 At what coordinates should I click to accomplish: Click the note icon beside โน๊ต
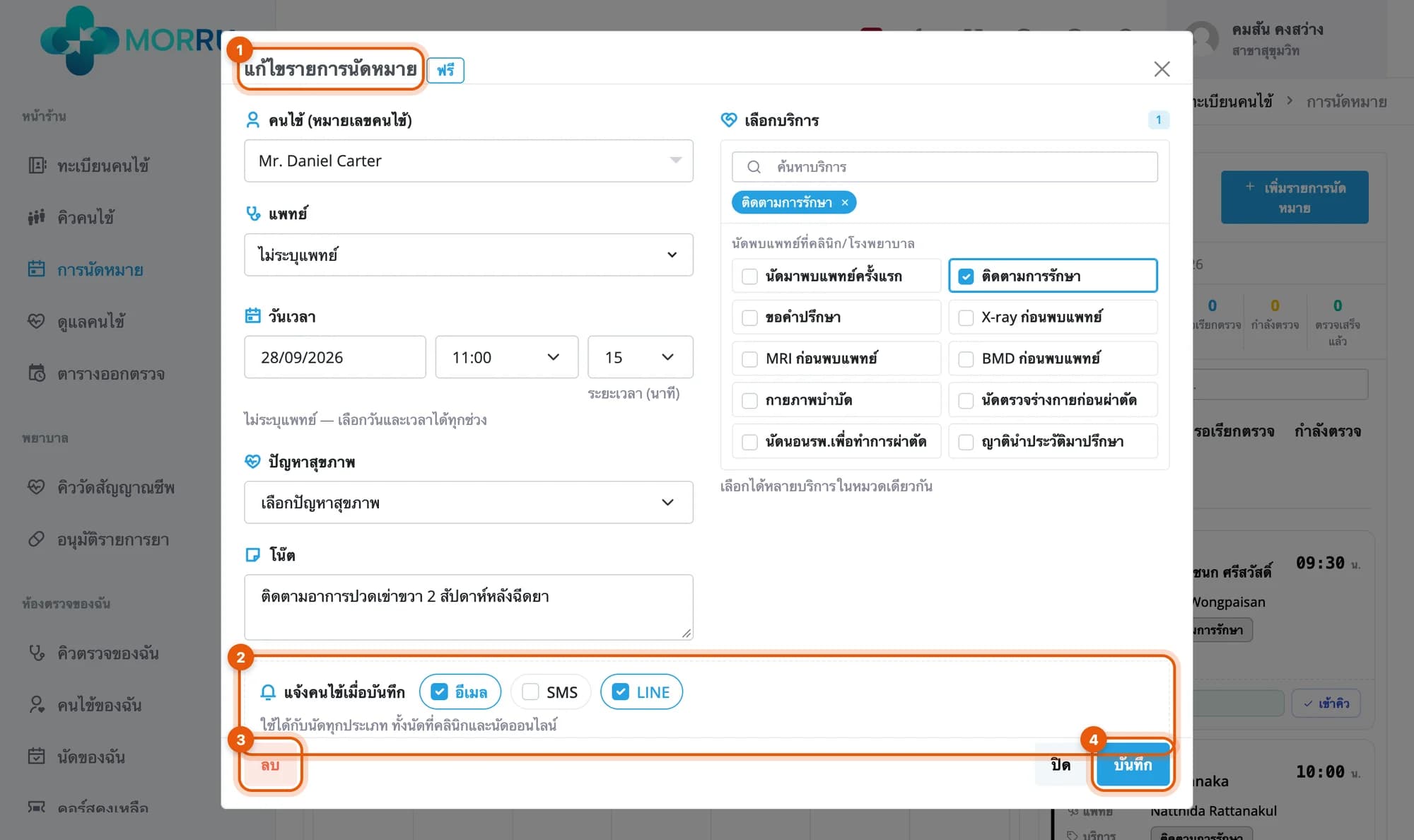[x=252, y=555]
